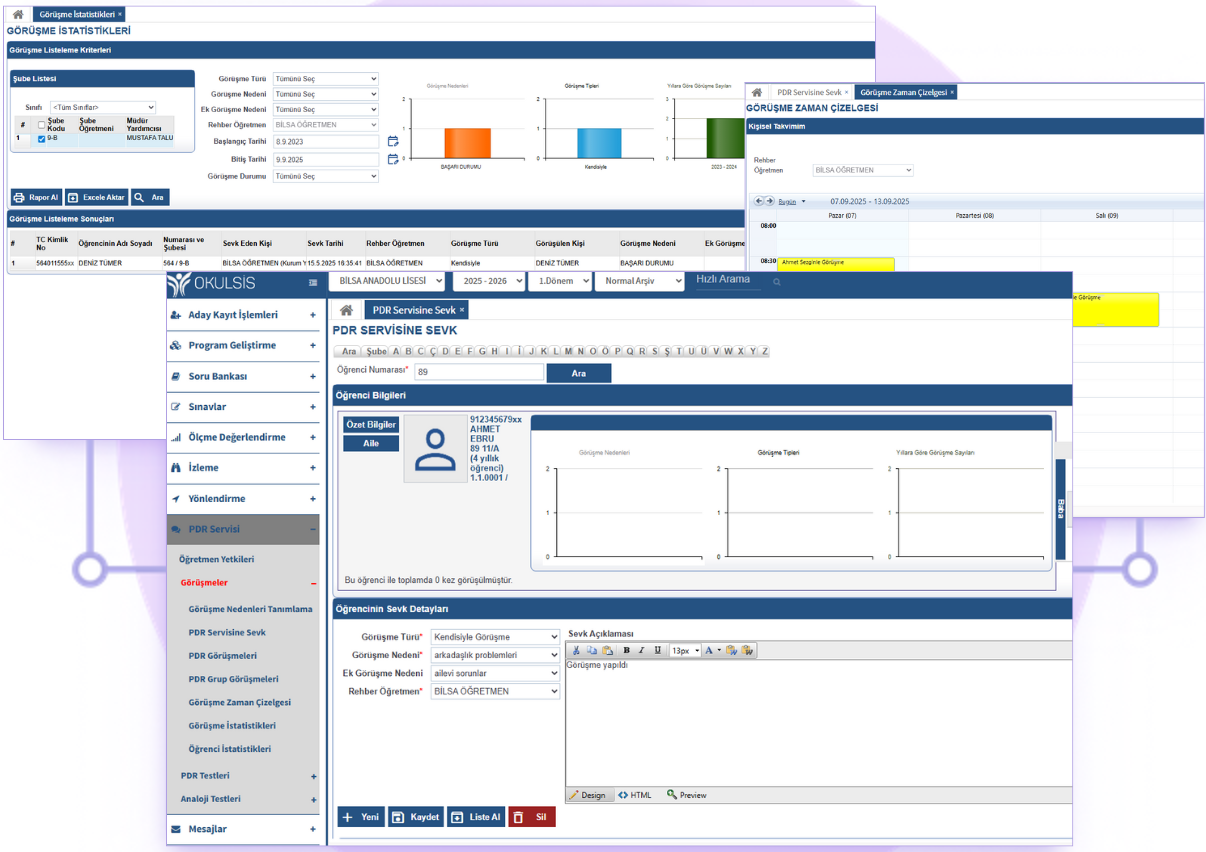Screen dimensions: 1206x852
Task: Open the 2025 - 2026 academic year dropdown
Action: click(488, 282)
